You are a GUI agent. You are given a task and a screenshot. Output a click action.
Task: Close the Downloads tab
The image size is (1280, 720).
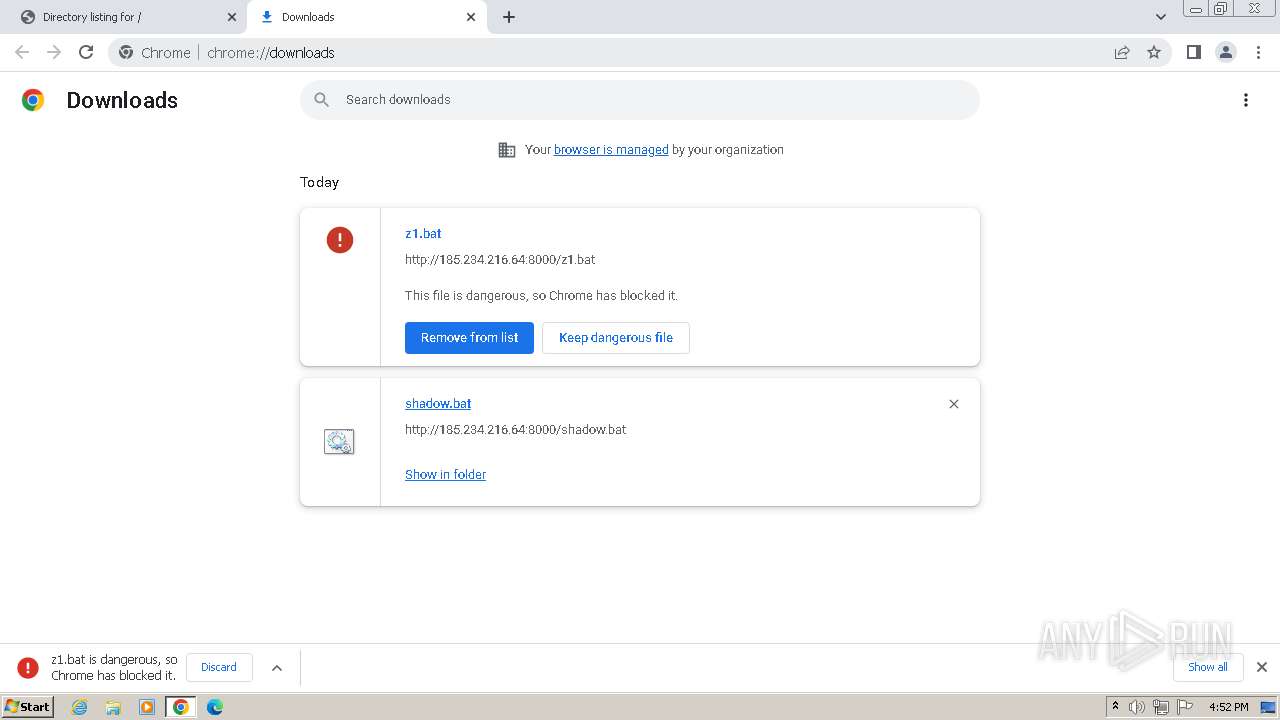click(x=471, y=17)
